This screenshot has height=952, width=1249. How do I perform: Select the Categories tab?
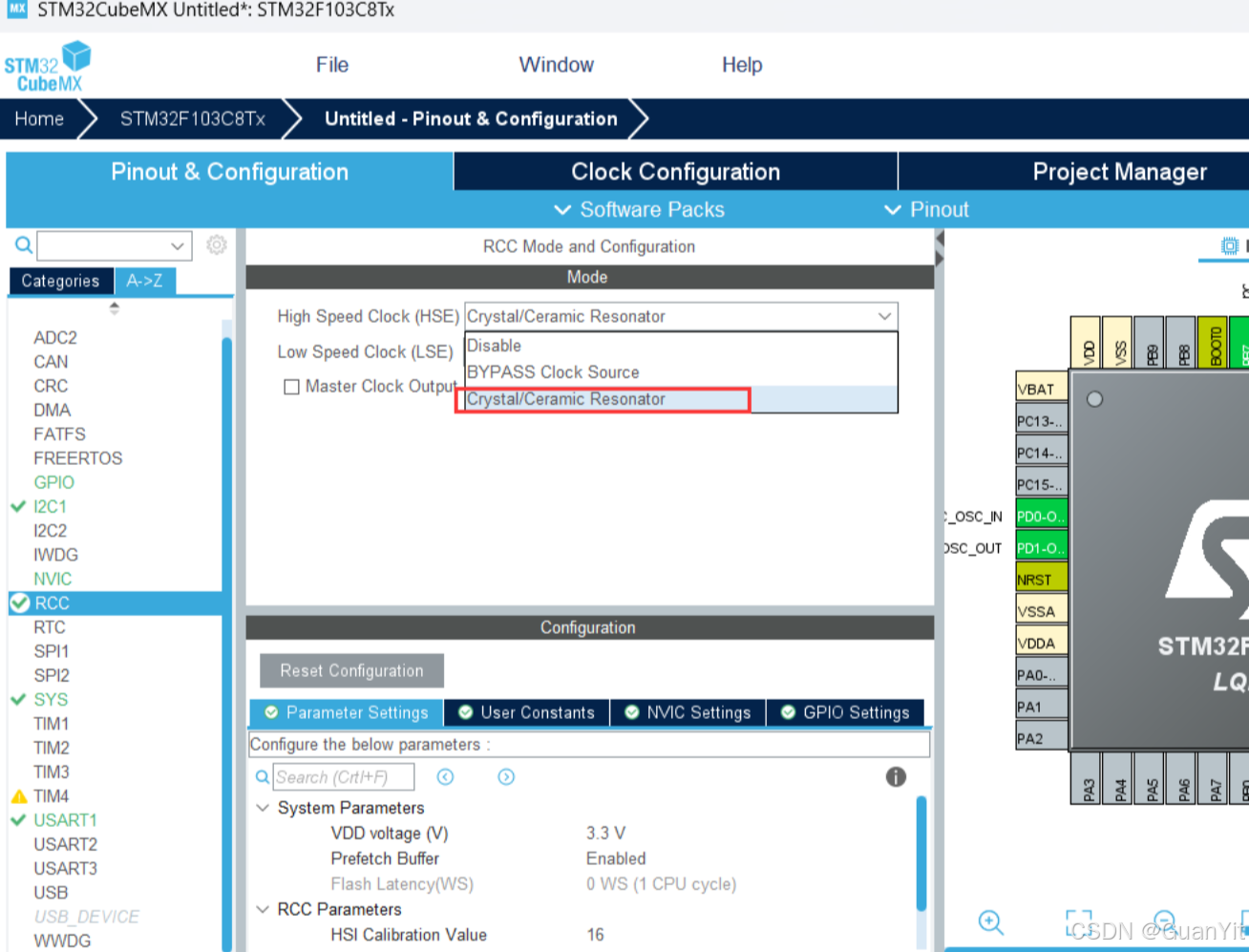[61, 281]
